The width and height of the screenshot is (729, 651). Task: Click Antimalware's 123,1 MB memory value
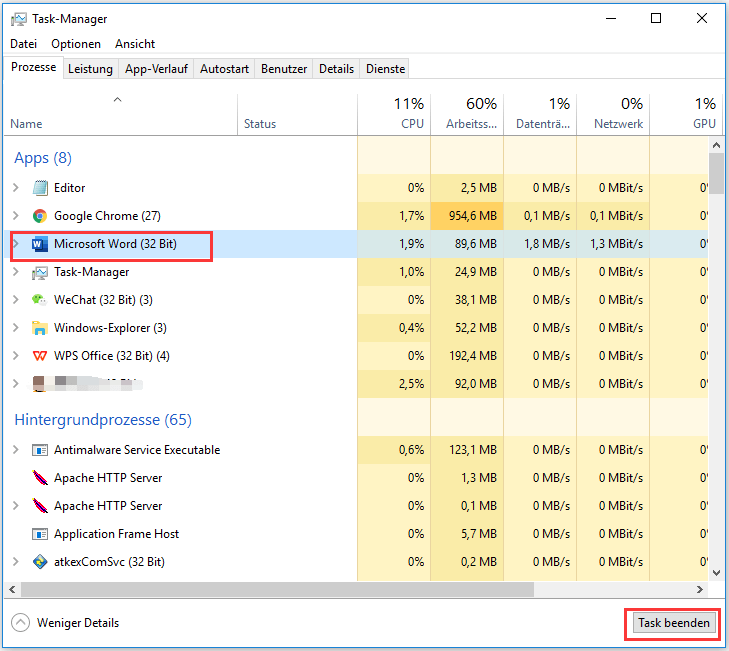(473, 450)
